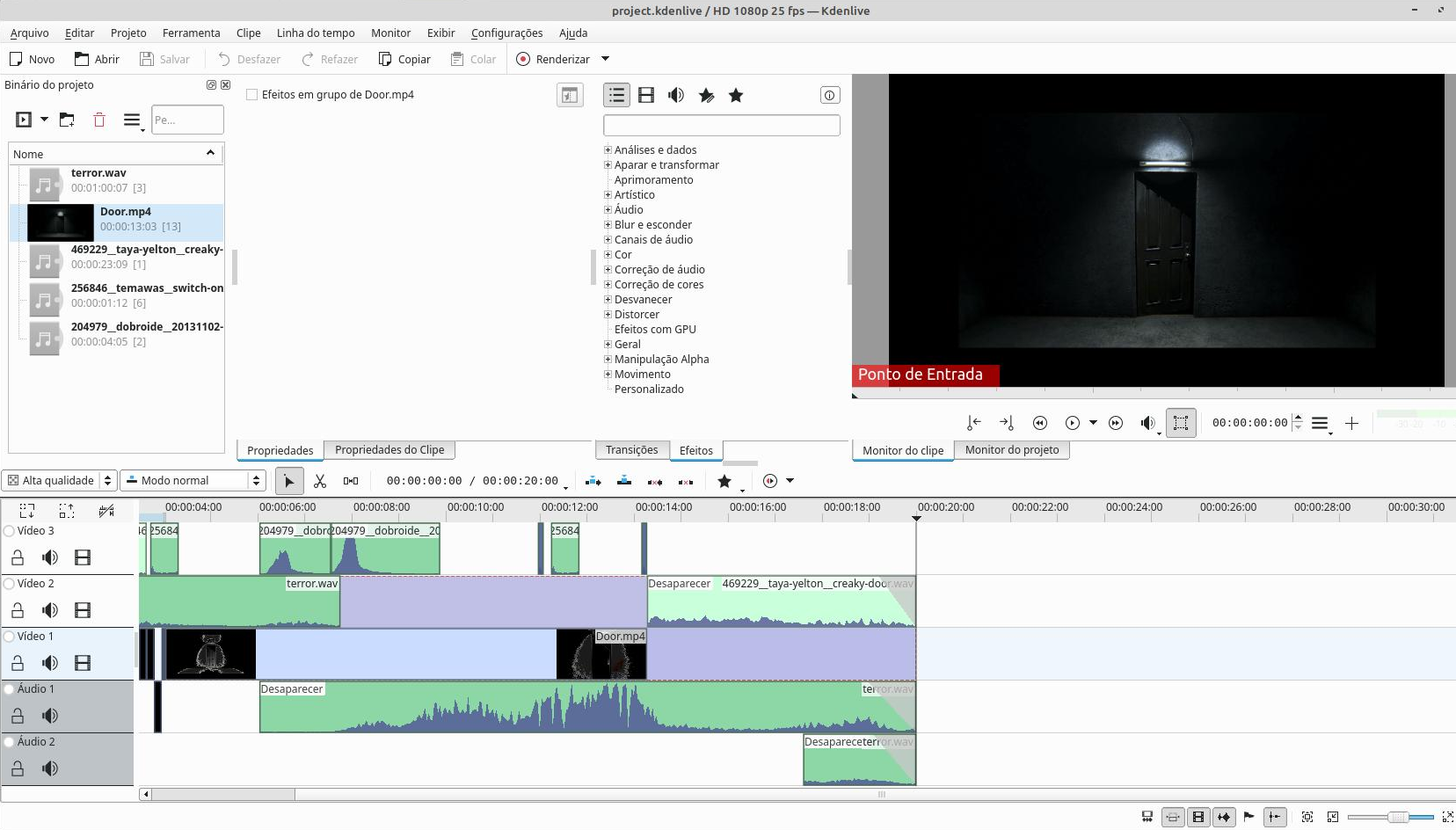Show main effects list view icon

[x=616, y=95]
